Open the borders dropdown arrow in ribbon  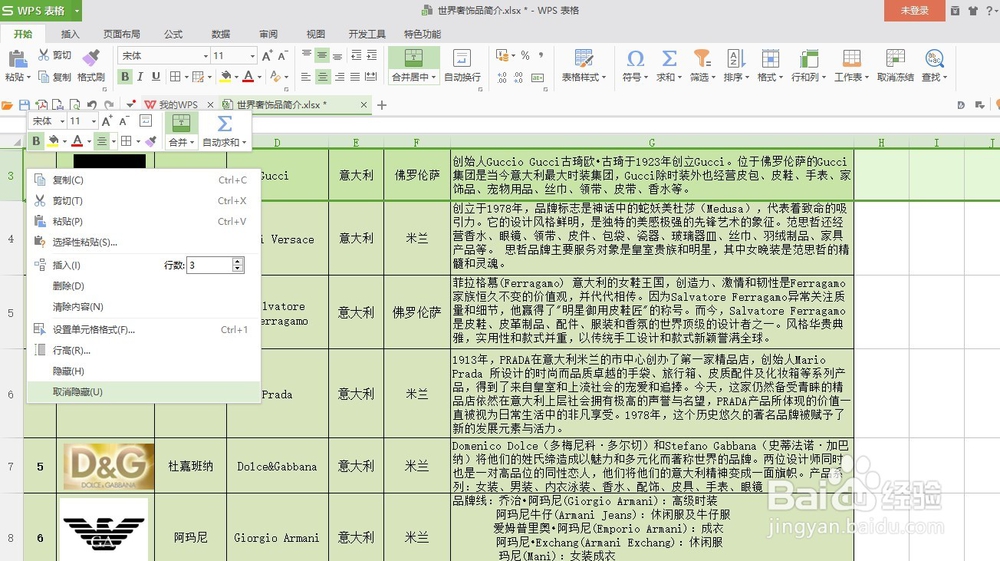186,77
